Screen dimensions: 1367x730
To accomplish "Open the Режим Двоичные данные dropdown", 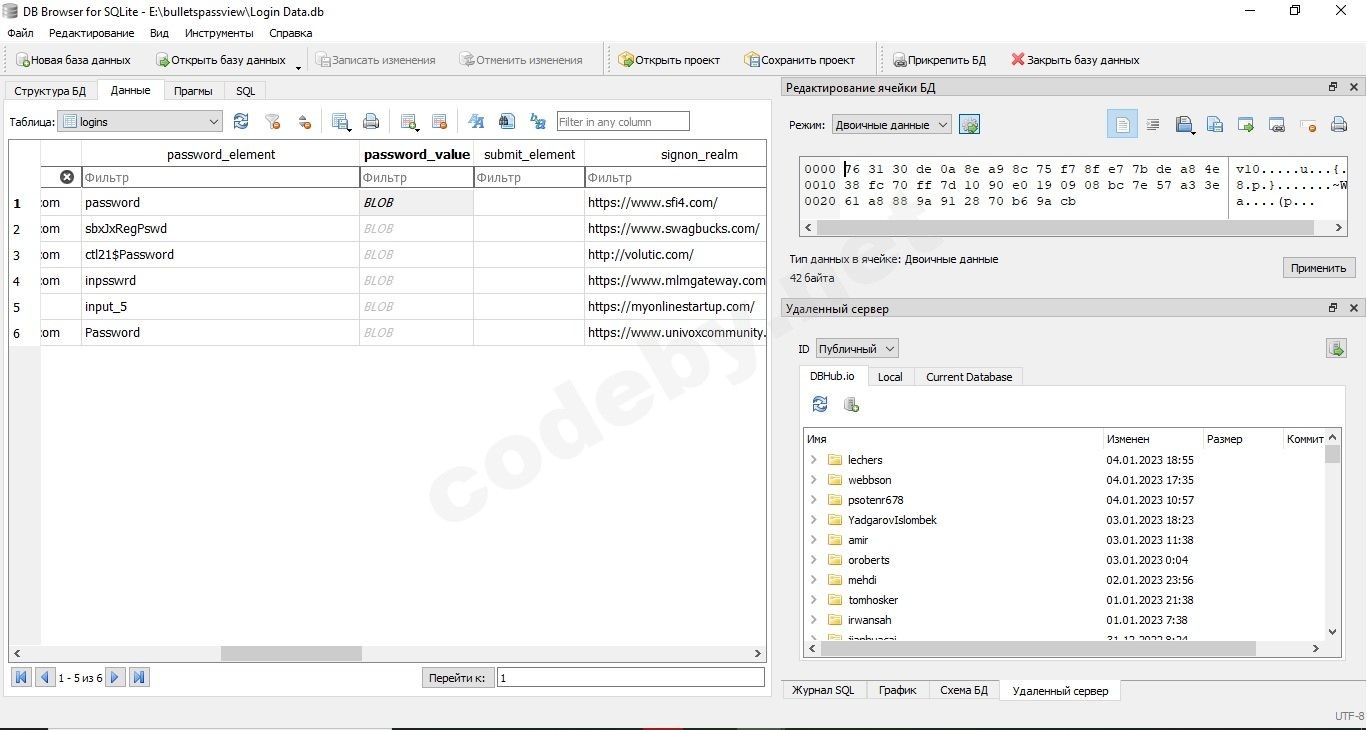I will coord(892,125).
